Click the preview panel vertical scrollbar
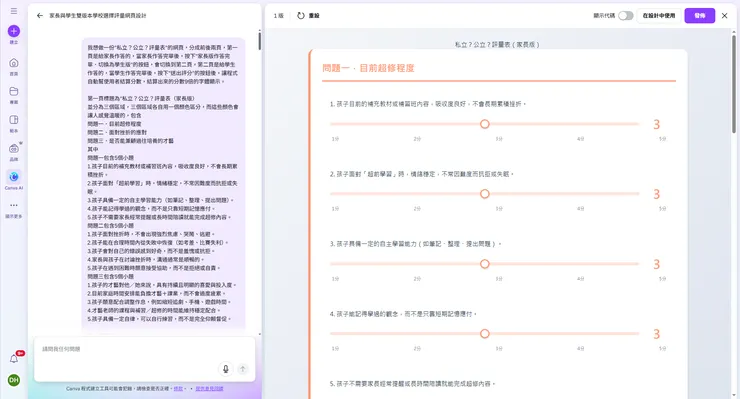Image resolution: width=740 pixels, height=399 pixels. coord(733,84)
